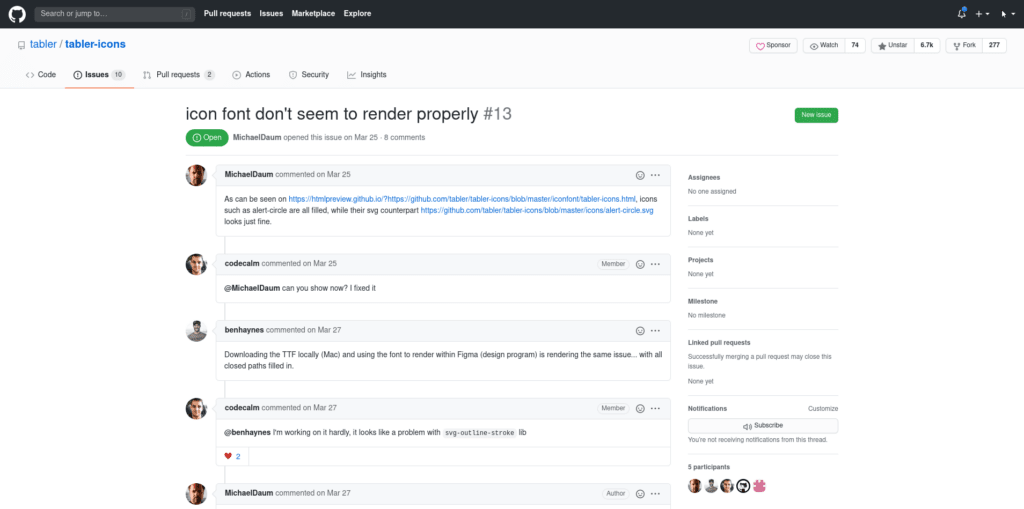
Task: Add reaction to MichaelDaum's Mar 27 comment
Action: point(640,493)
